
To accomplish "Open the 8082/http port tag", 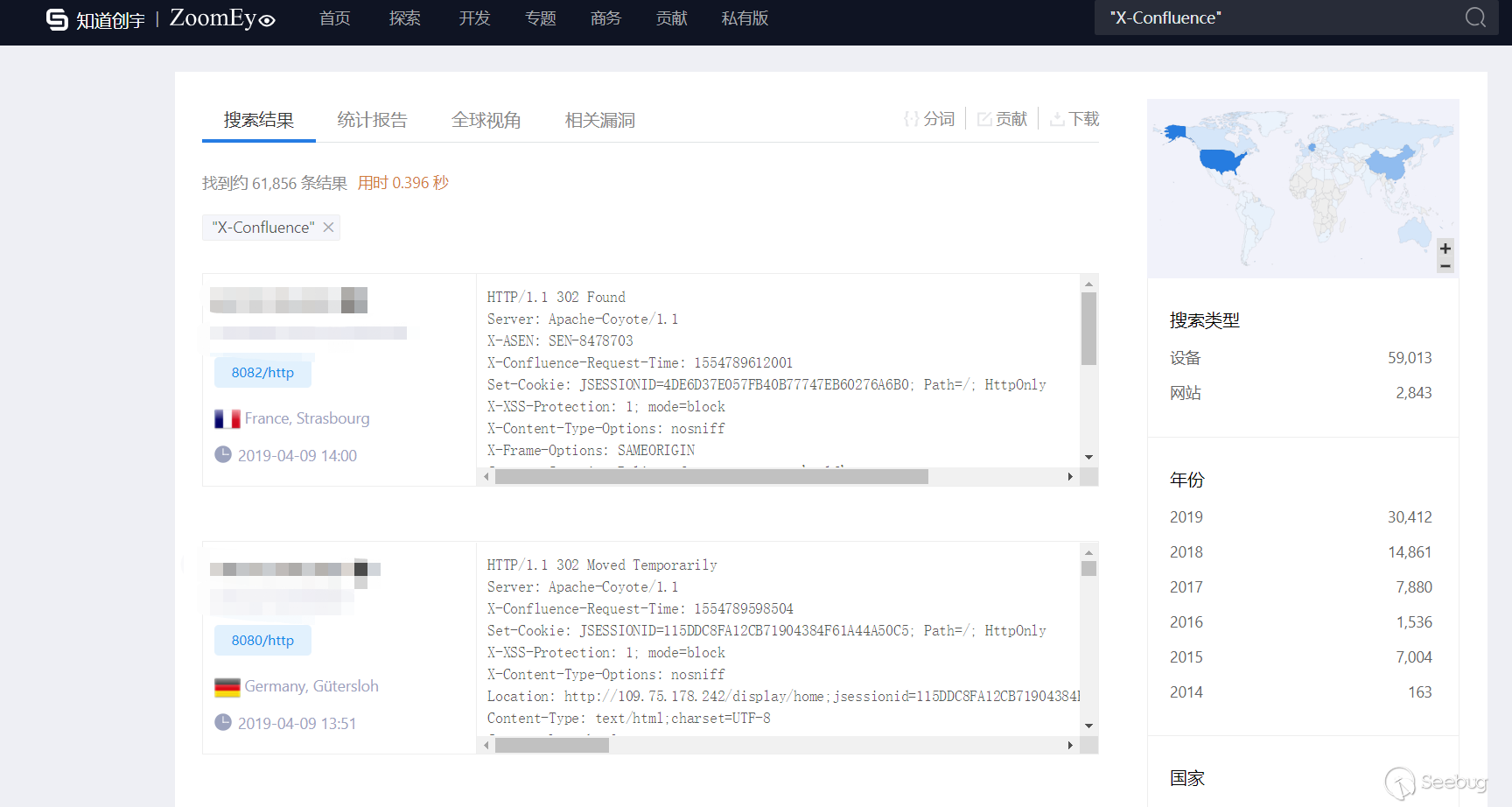I will [x=262, y=373].
